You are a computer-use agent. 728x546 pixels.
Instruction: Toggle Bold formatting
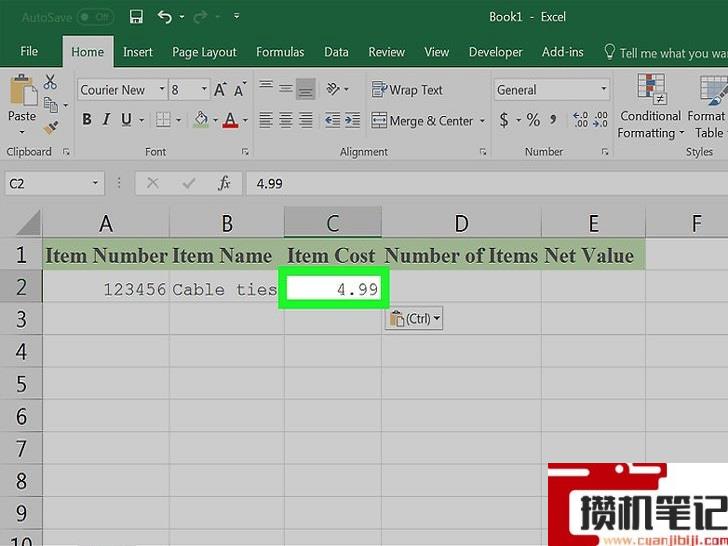86,120
